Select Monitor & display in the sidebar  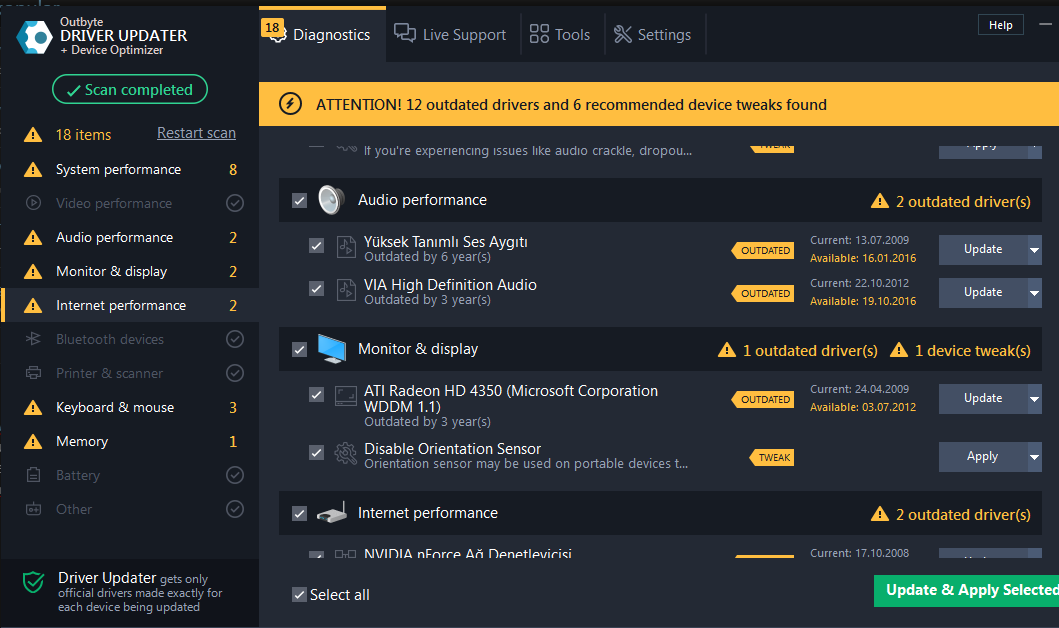coord(130,271)
